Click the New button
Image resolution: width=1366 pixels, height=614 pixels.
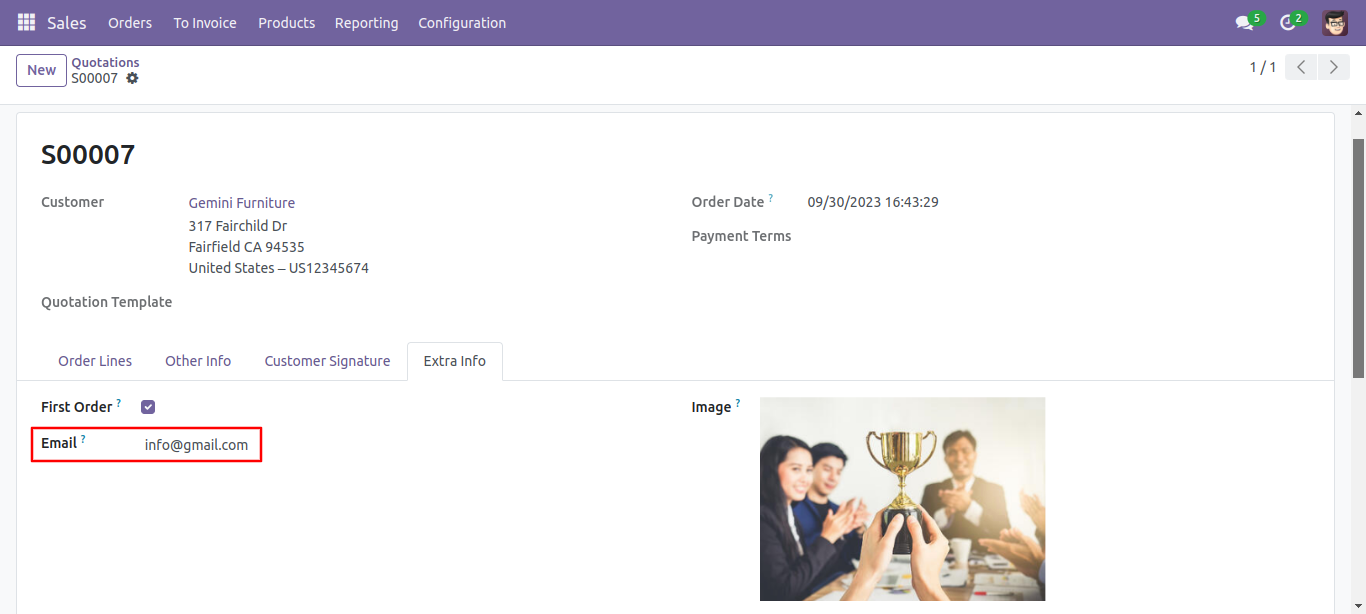(41, 70)
